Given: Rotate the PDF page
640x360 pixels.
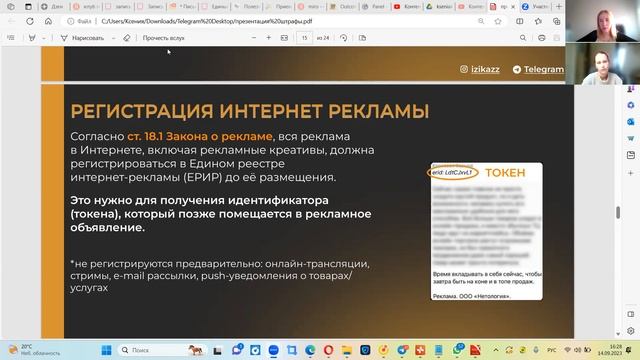Looking at the screenshot, I should coord(344,38).
